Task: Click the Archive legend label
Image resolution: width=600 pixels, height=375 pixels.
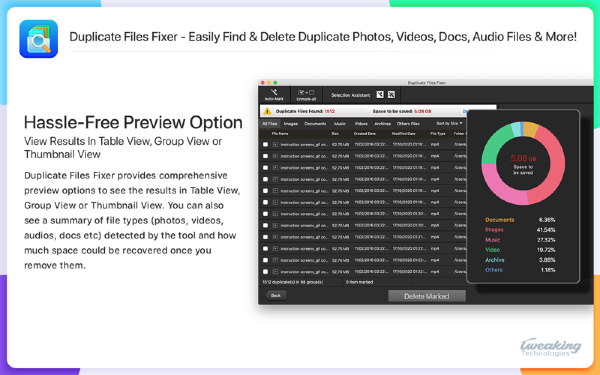Action: [495, 260]
